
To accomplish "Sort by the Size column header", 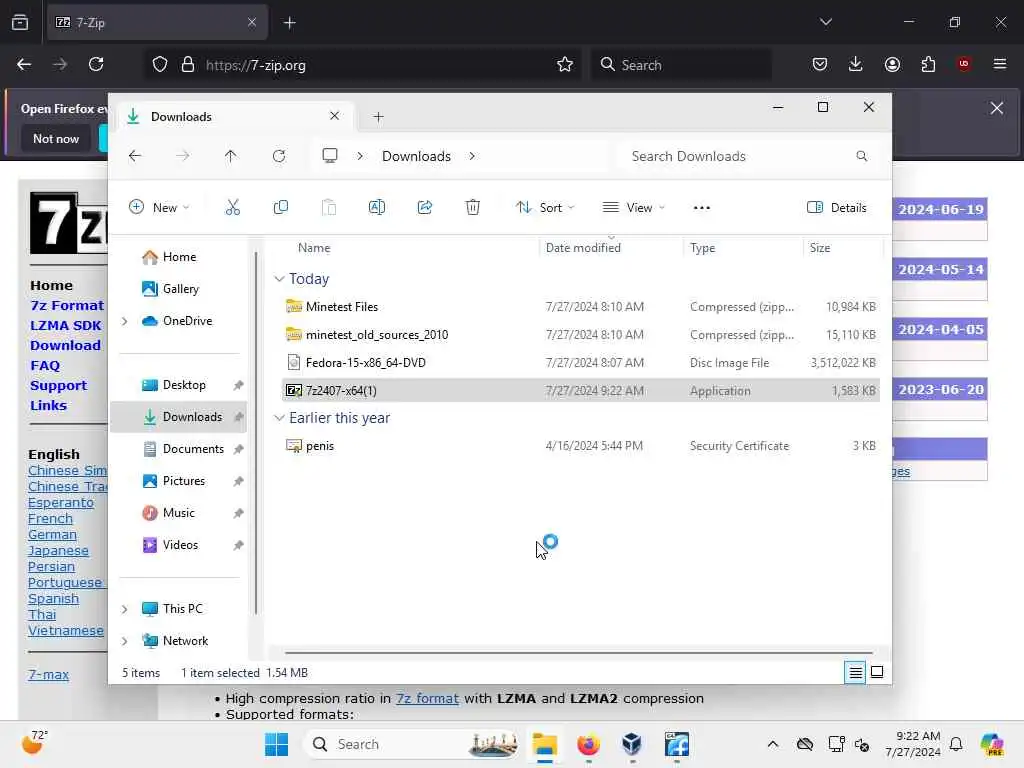I will pyautogui.click(x=842, y=248).
